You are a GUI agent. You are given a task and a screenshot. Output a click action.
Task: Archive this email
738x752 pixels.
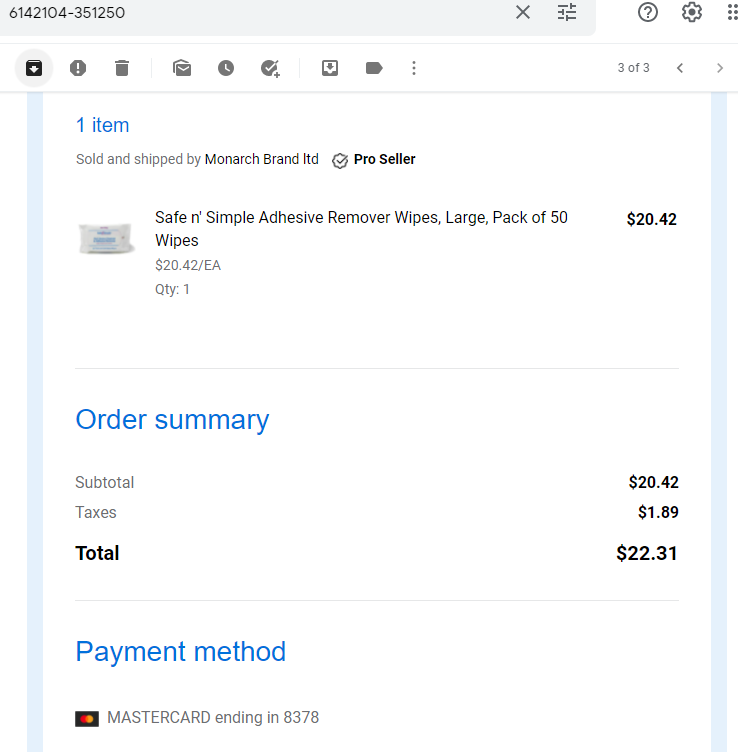(34, 68)
